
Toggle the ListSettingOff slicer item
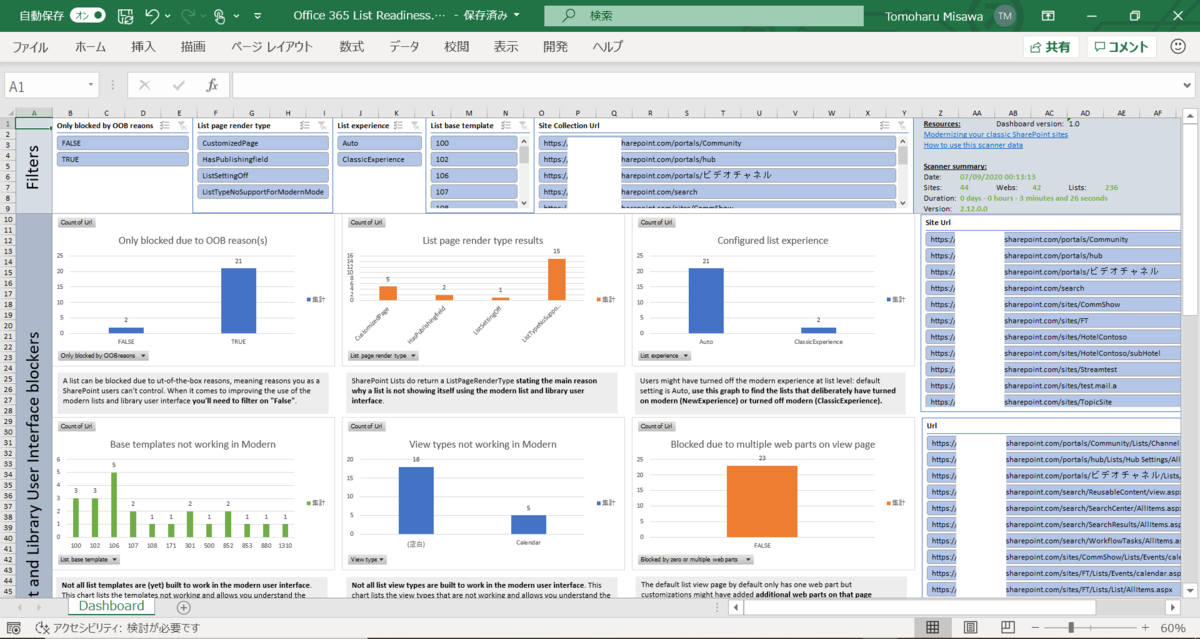point(263,175)
